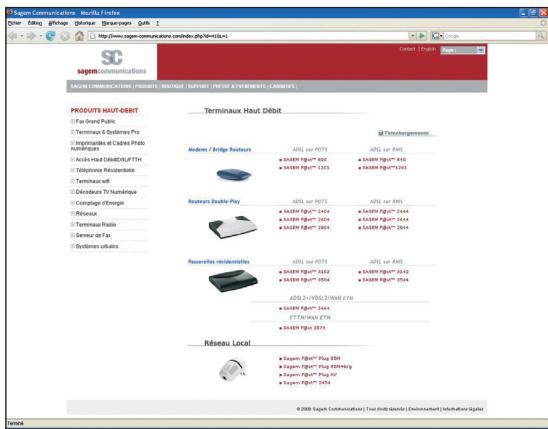This screenshot has width=548, height=429.
Task: Open the Forward history dropdown arrow
Action: pyautogui.click(x=41, y=36)
